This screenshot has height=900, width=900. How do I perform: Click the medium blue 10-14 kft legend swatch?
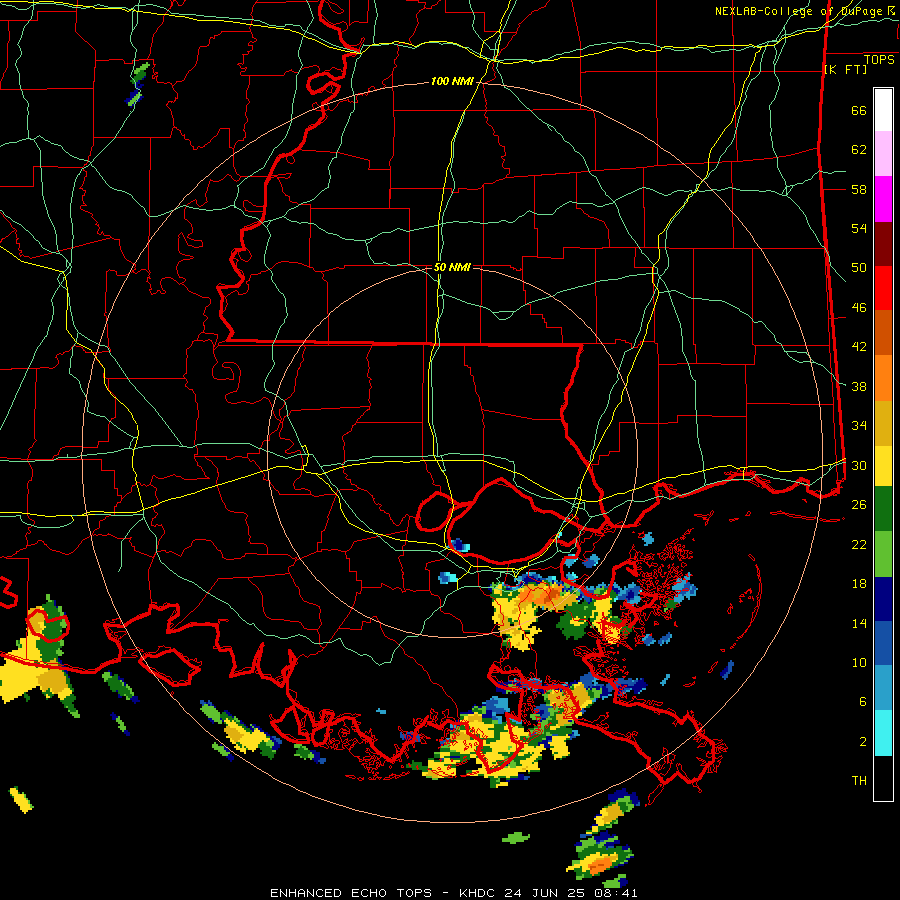(x=883, y=643)
